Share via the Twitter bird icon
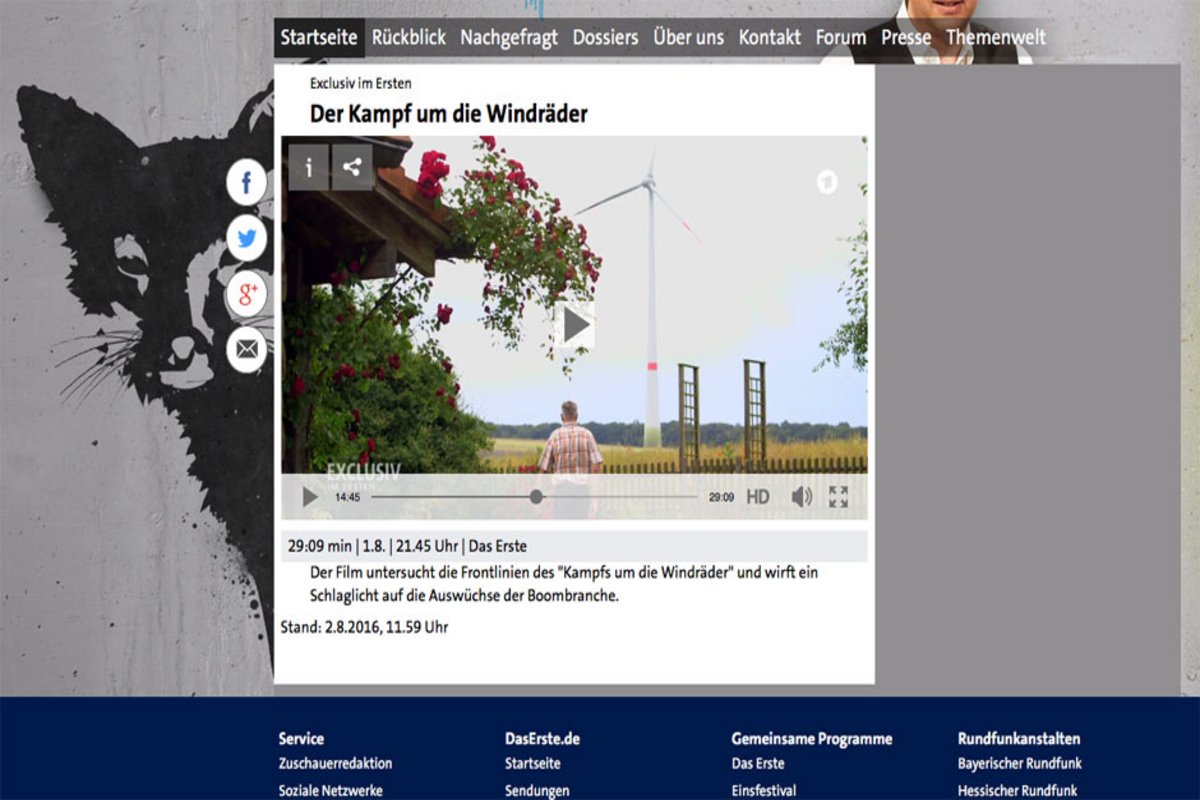The image size is (1200, 800). [x=246, y=239]
